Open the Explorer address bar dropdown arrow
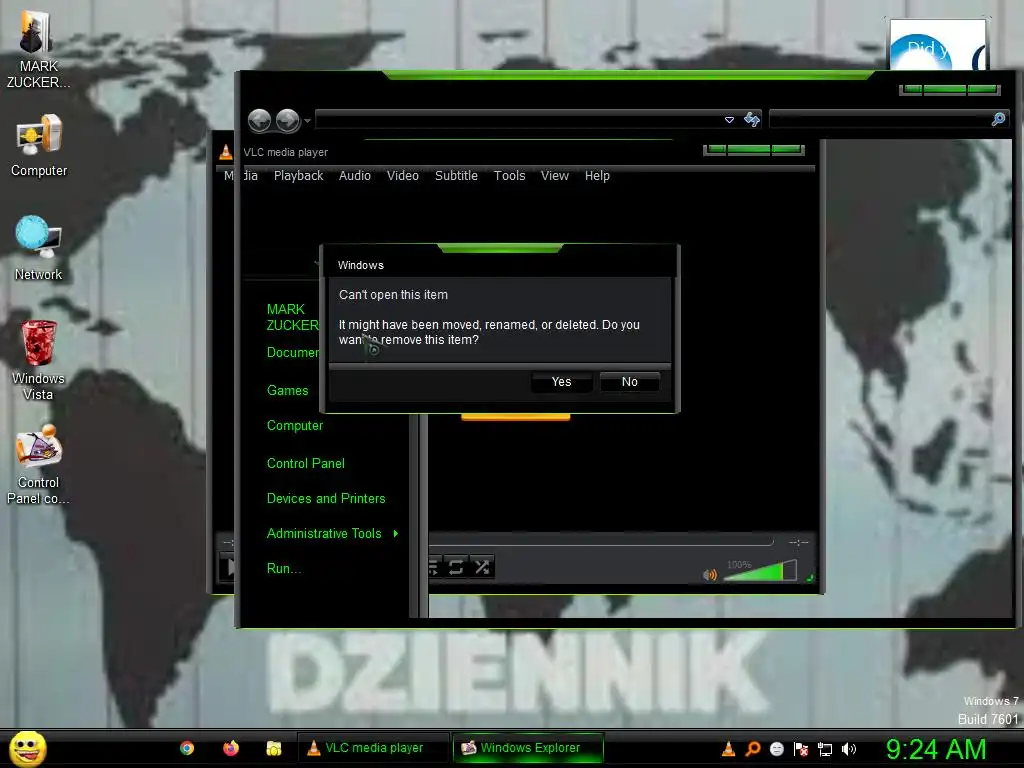This screenshot has height=768, width=1024. pyautogui.click(x=729, y=120)
